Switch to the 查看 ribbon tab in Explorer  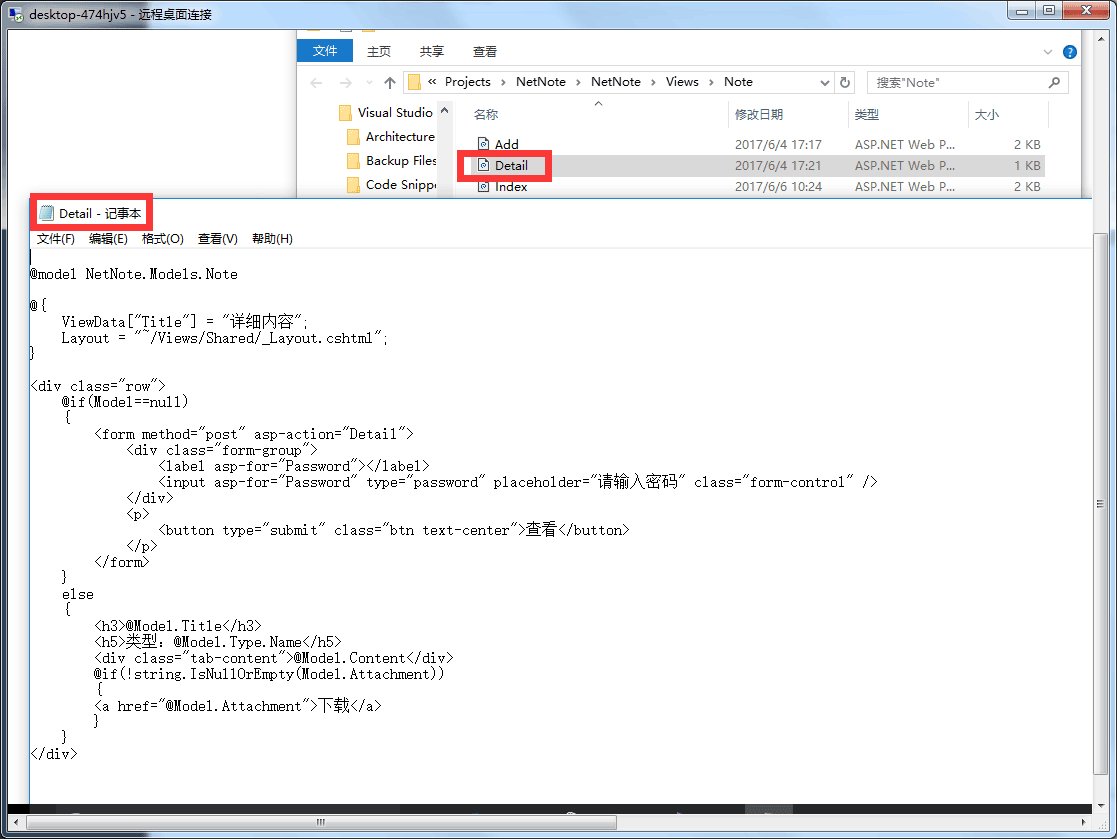[485, 52]
